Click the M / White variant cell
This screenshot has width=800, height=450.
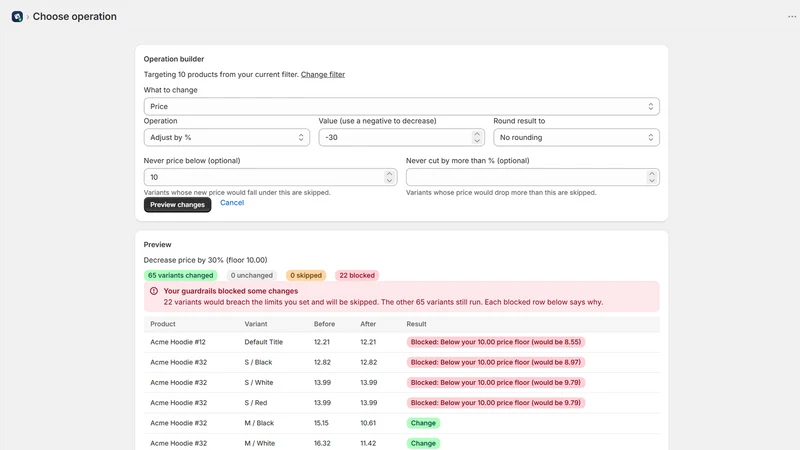[260, 443]
